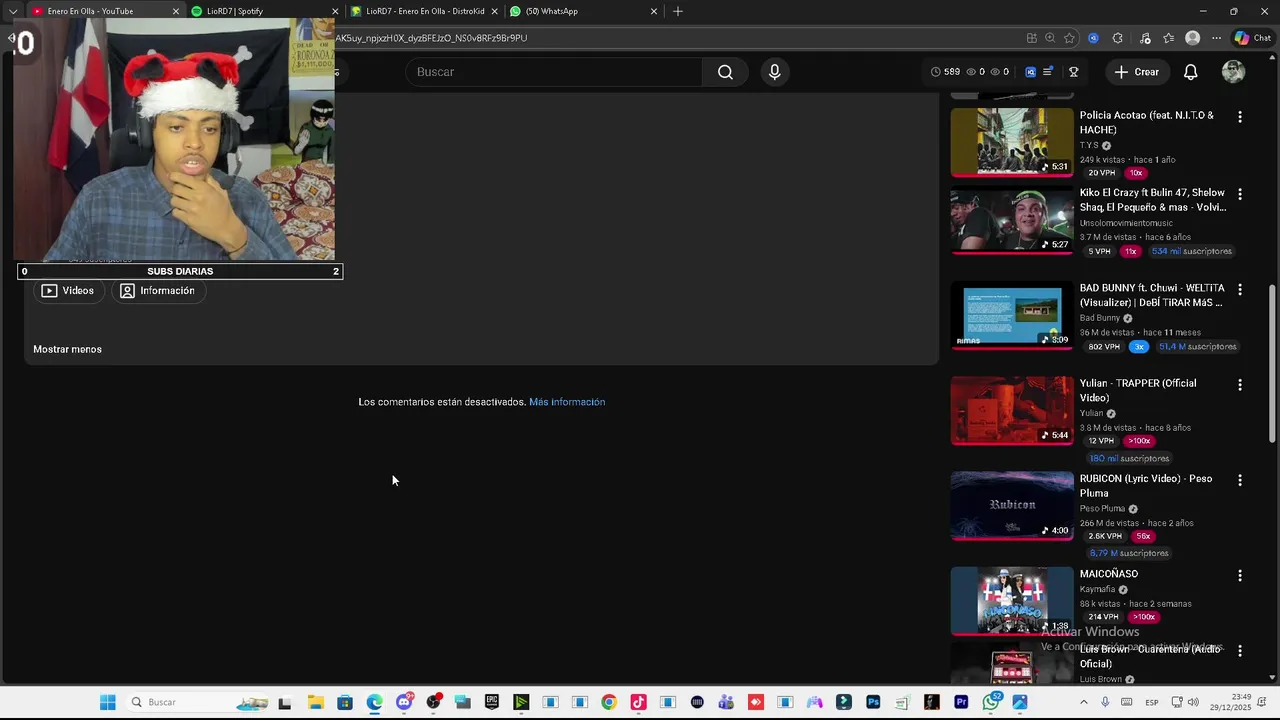Open options menu for Yulian TRAPPER video
1280x720 pixels.
coord(1240,385)
